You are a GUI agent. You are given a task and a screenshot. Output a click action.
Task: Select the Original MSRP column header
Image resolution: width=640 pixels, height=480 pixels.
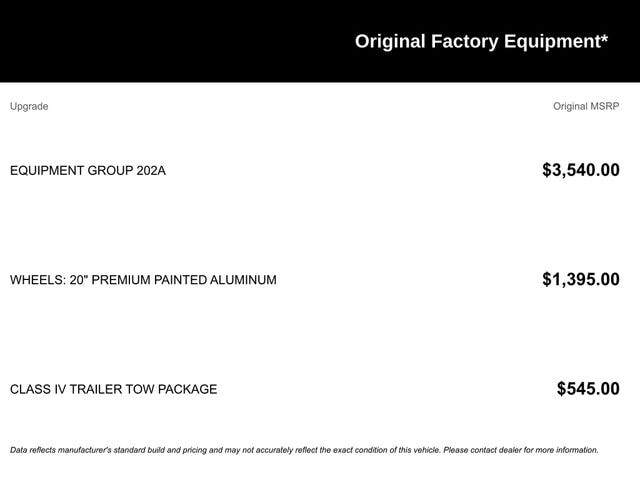tap(586, 106)
